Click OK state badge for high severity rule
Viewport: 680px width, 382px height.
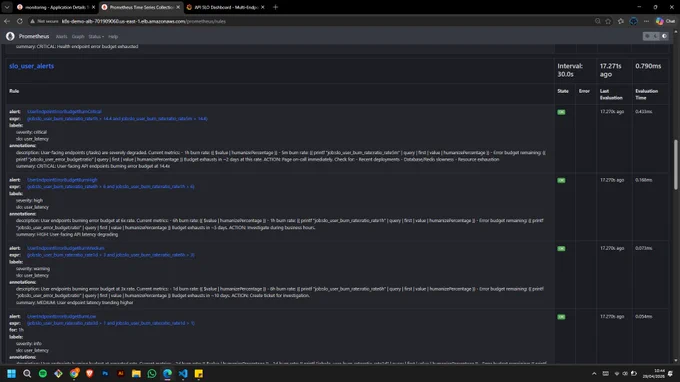pos(561,180)
